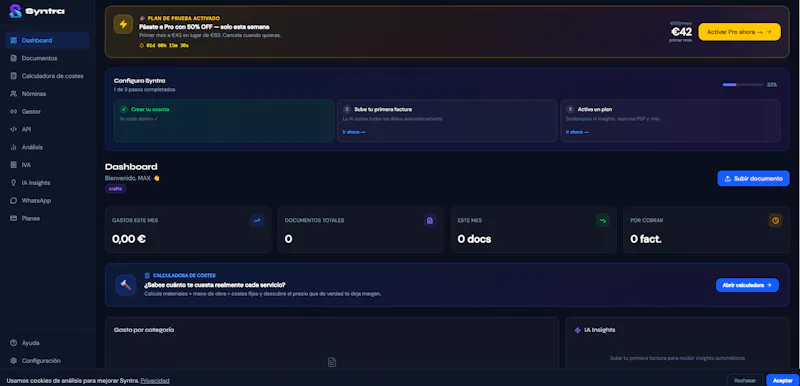Click the 0 fact. value
The image size is (800, 386).
[x=646, y=239]
